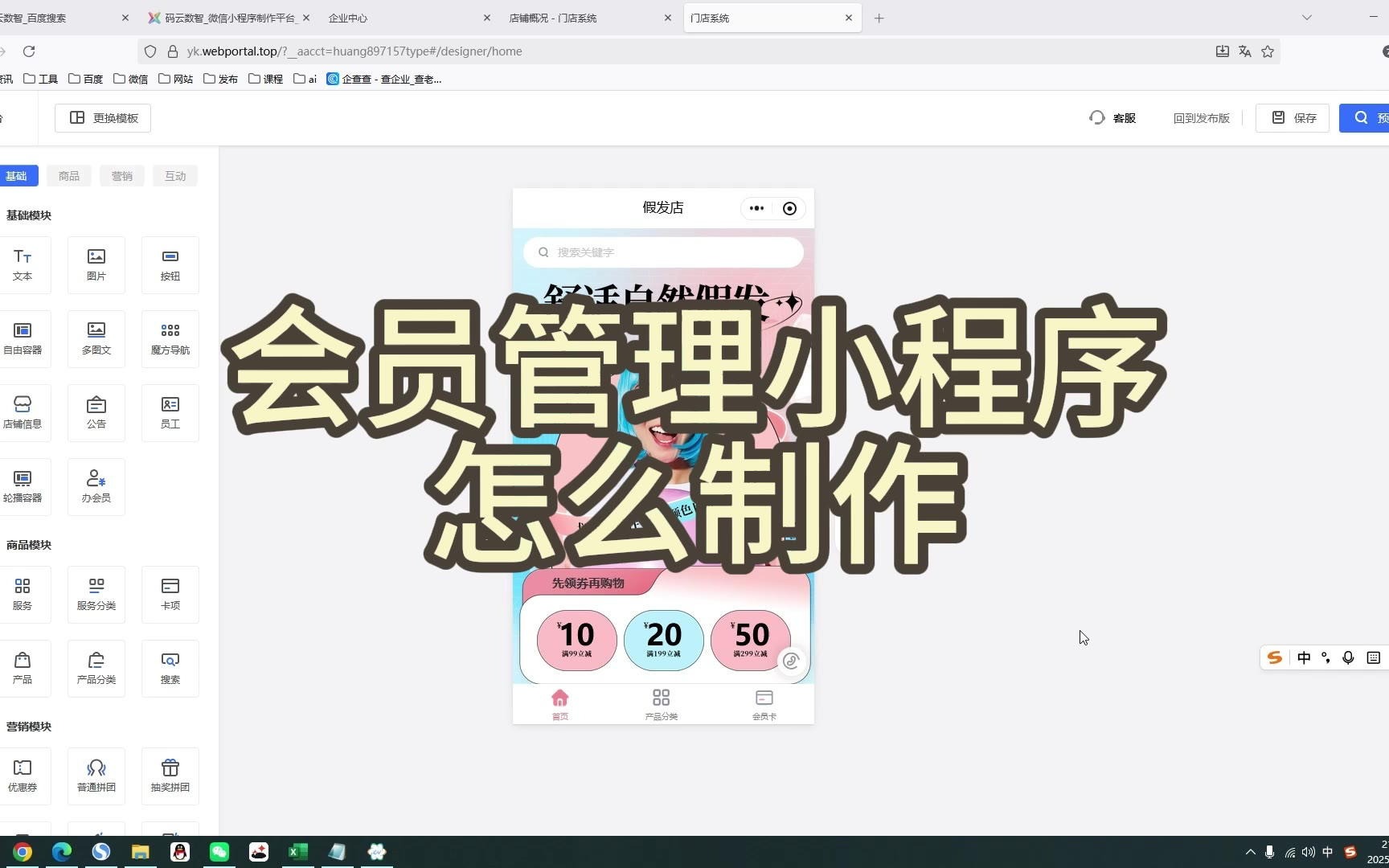Add the 优惠券 coupon module
This screenshot has height=868, width=1389.
coord(23,776)
